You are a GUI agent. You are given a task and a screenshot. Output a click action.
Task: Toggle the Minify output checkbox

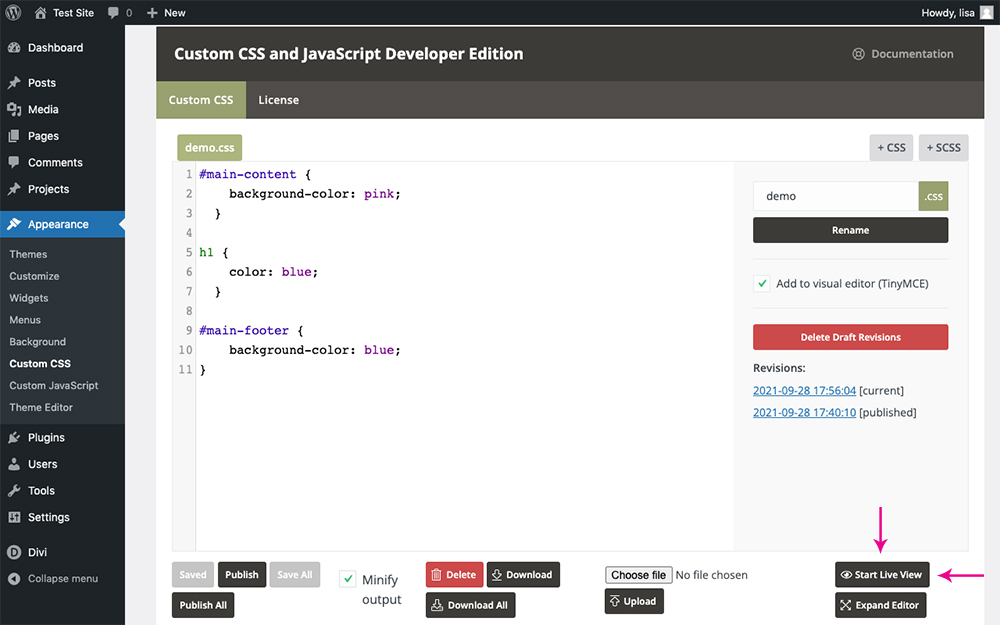[x=348, y=579]
